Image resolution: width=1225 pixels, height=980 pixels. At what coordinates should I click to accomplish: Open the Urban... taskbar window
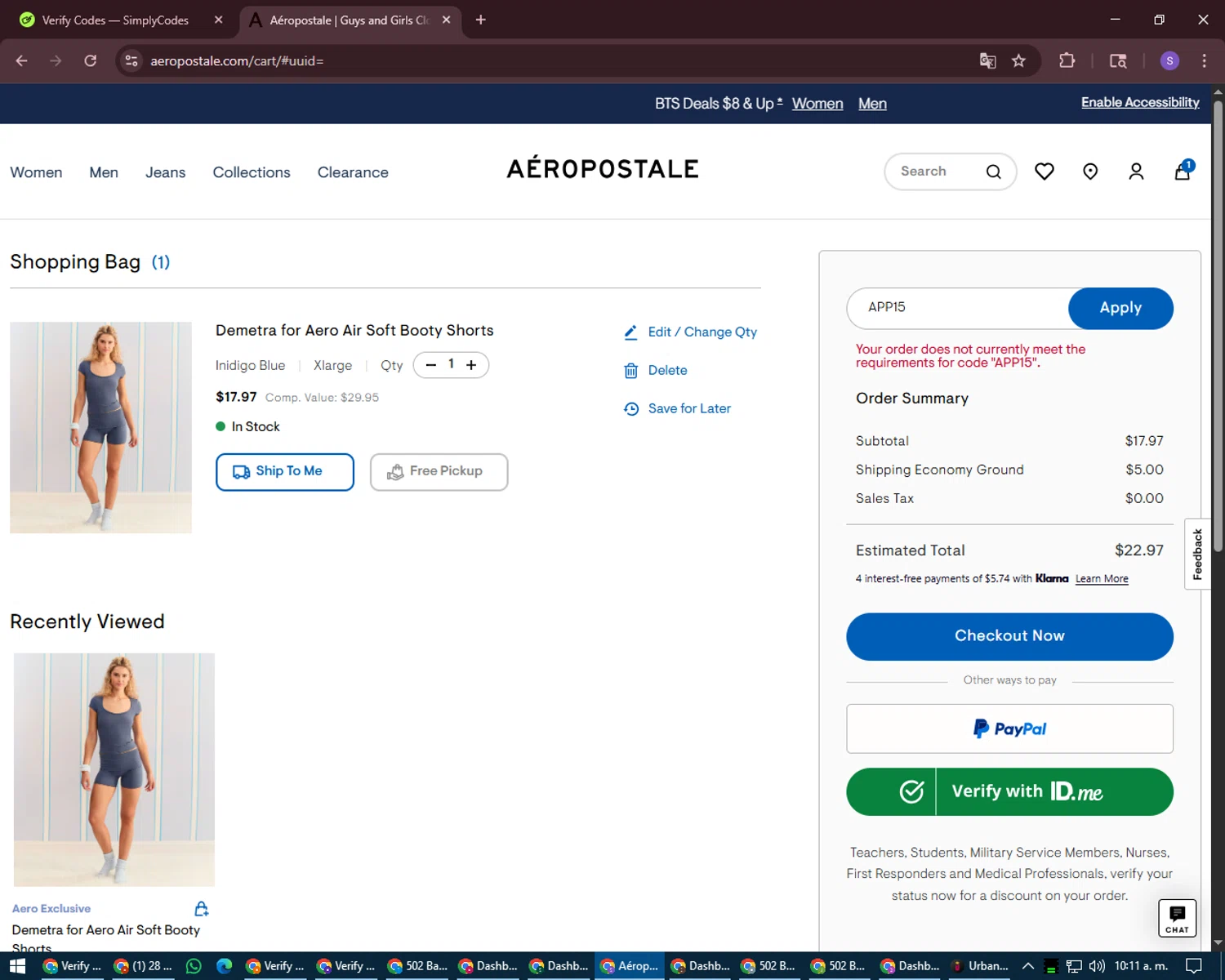coord(979,966)
